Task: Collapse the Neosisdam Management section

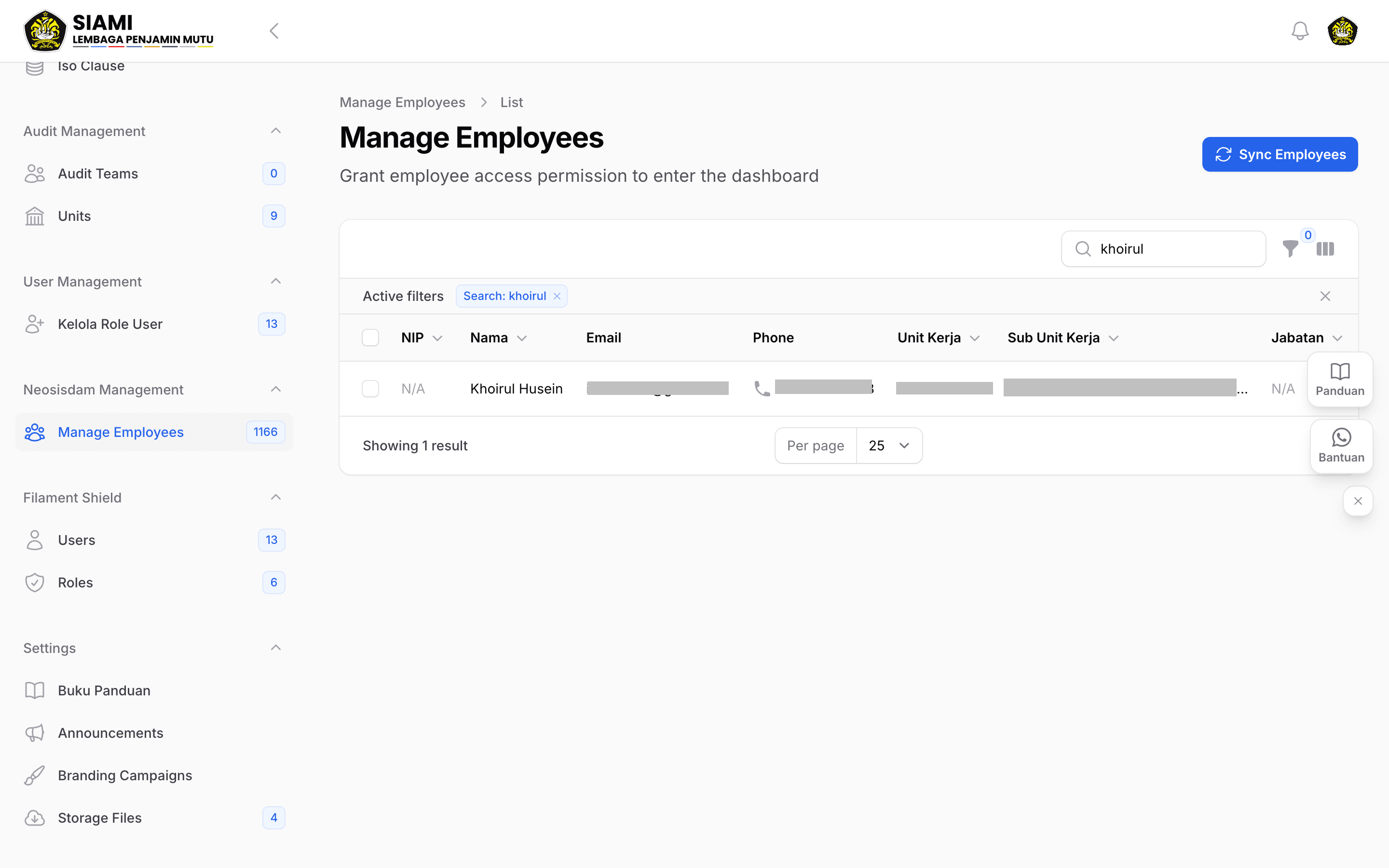Action: pyautogui.click(x=275, y=389)
